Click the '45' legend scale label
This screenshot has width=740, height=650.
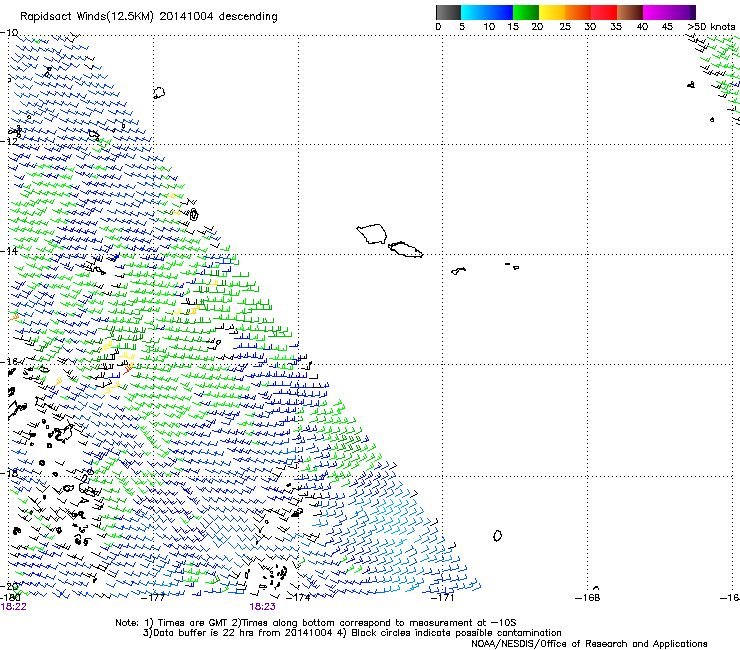point(667,26)
